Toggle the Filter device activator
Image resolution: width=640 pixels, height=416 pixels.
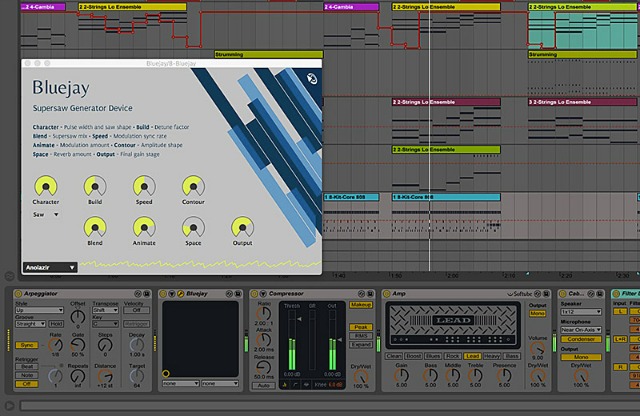click(x=616, y=294)
